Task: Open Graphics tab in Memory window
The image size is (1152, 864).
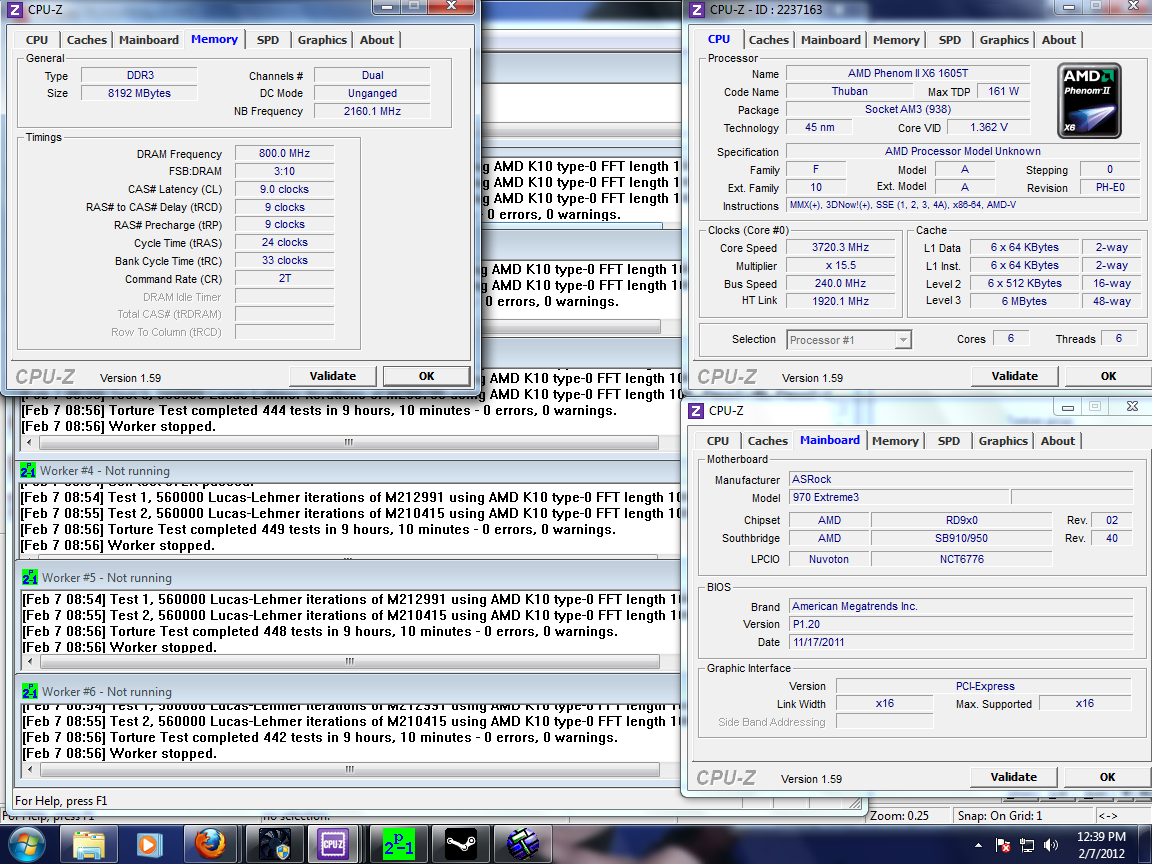Action: point(322,40)
